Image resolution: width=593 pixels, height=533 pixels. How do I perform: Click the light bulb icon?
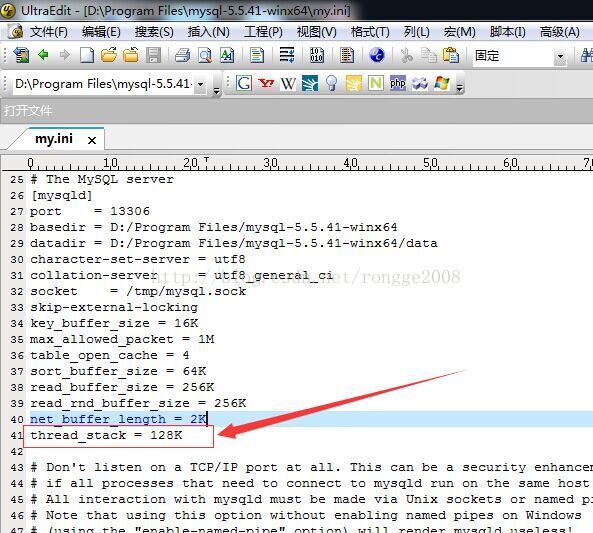[332, 83]
